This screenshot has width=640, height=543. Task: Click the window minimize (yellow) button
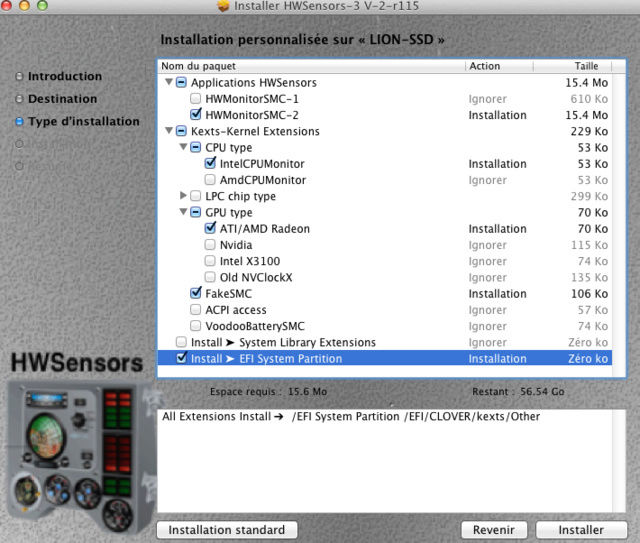point(24,5)
